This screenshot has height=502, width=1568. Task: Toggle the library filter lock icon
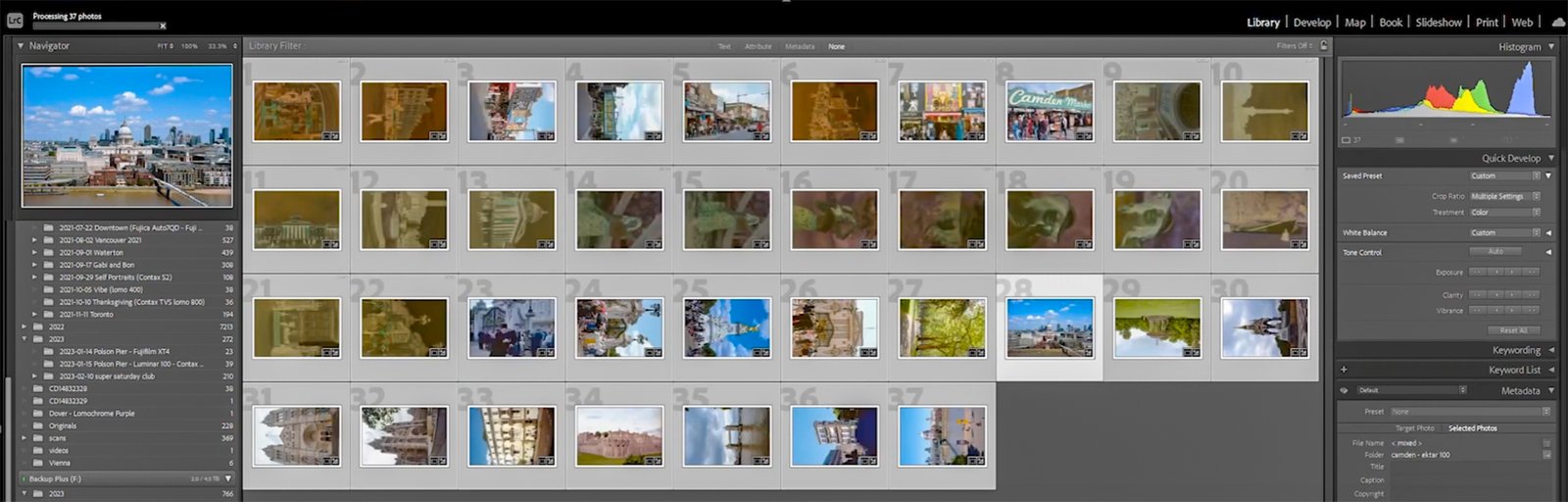1324,46
